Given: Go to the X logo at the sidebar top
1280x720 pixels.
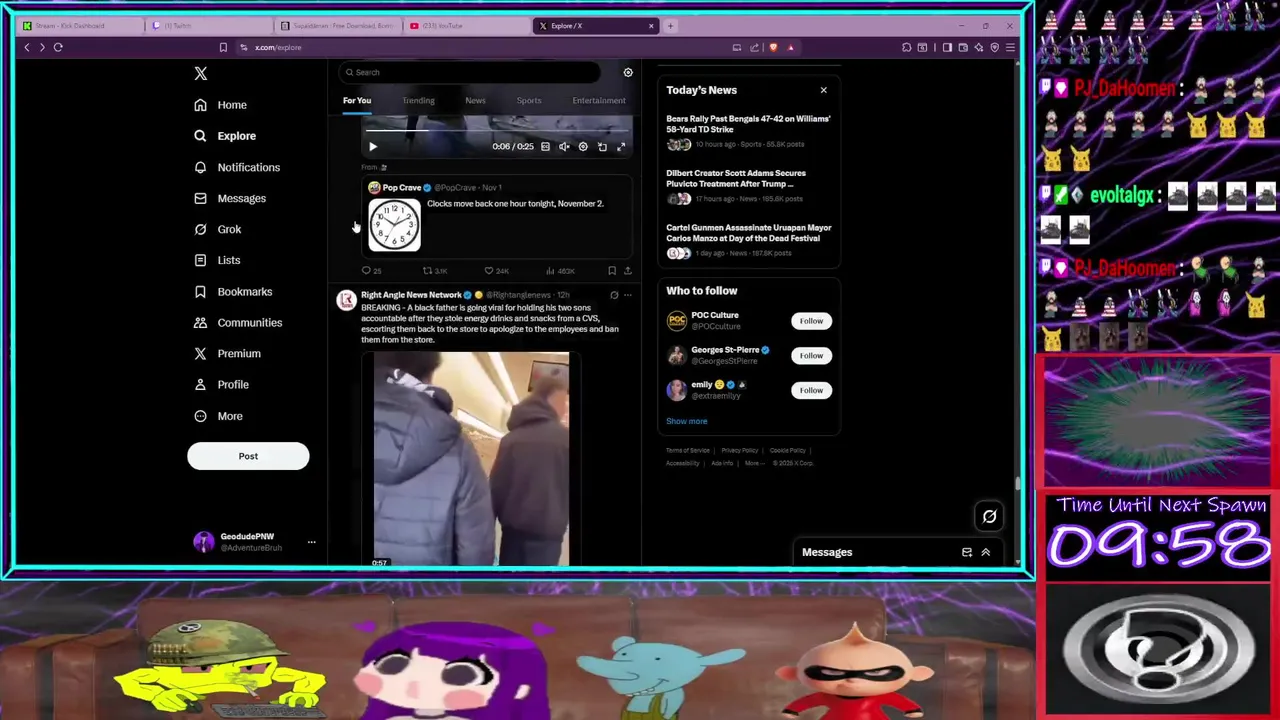Looking at the screenshot, I should [200, 73].
